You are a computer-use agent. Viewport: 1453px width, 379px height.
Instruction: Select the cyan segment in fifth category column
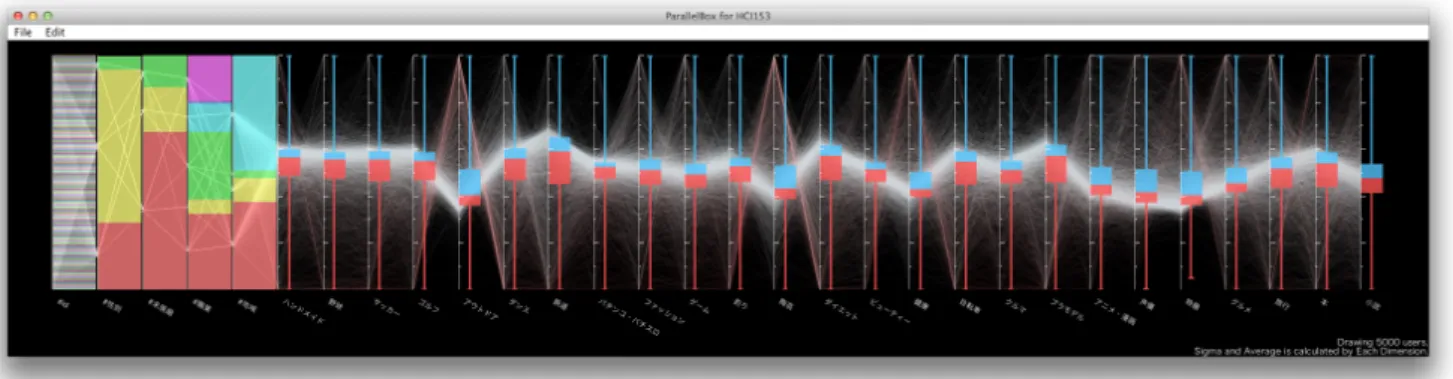(x=254, y=113)
